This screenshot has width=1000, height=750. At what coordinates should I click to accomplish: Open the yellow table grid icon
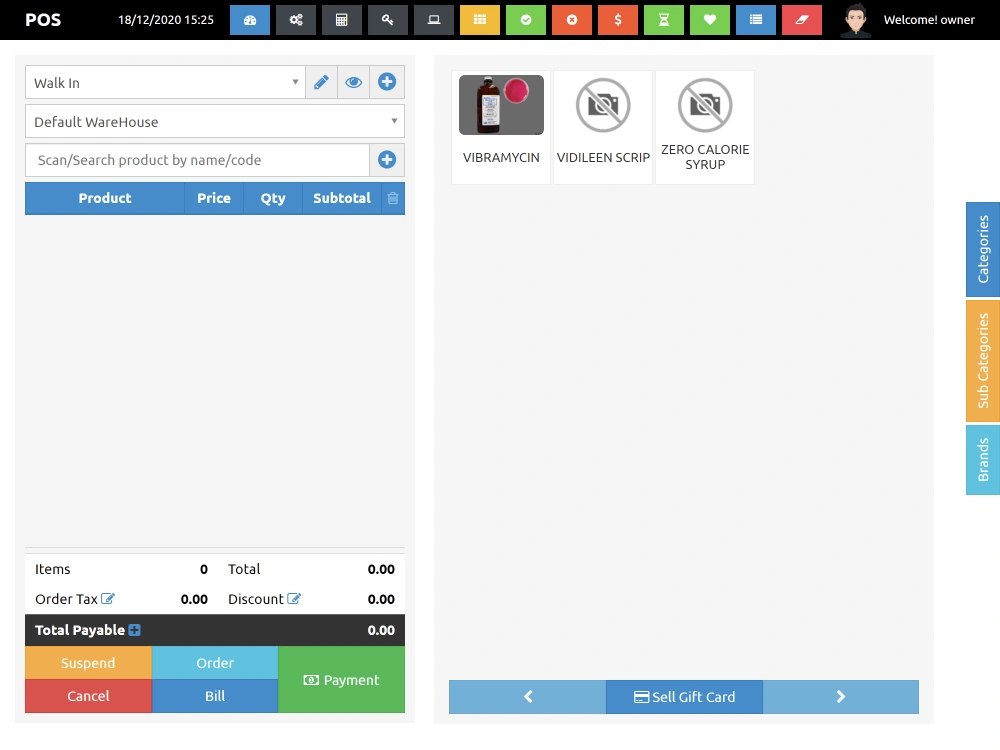[x=480, y=20]
